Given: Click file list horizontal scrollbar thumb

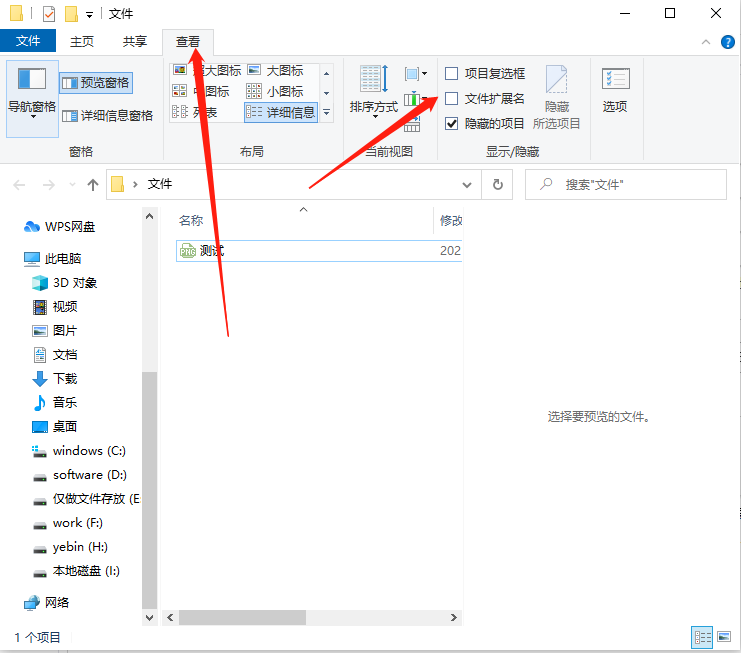Looking at the screenshot, I should pyautogui.click(x=242, y=618).
